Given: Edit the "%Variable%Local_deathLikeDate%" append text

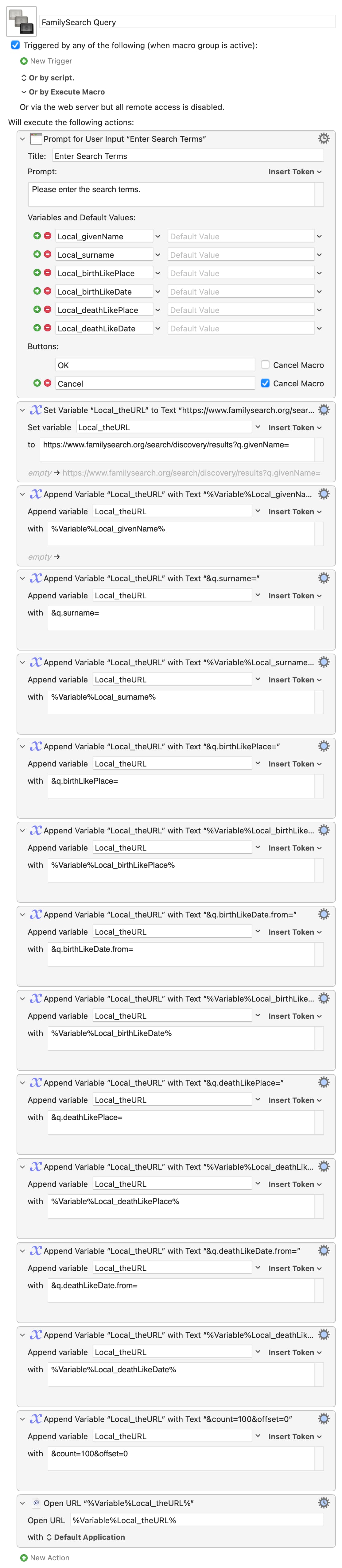Looking at the screenshot, I should point(181,1374).
